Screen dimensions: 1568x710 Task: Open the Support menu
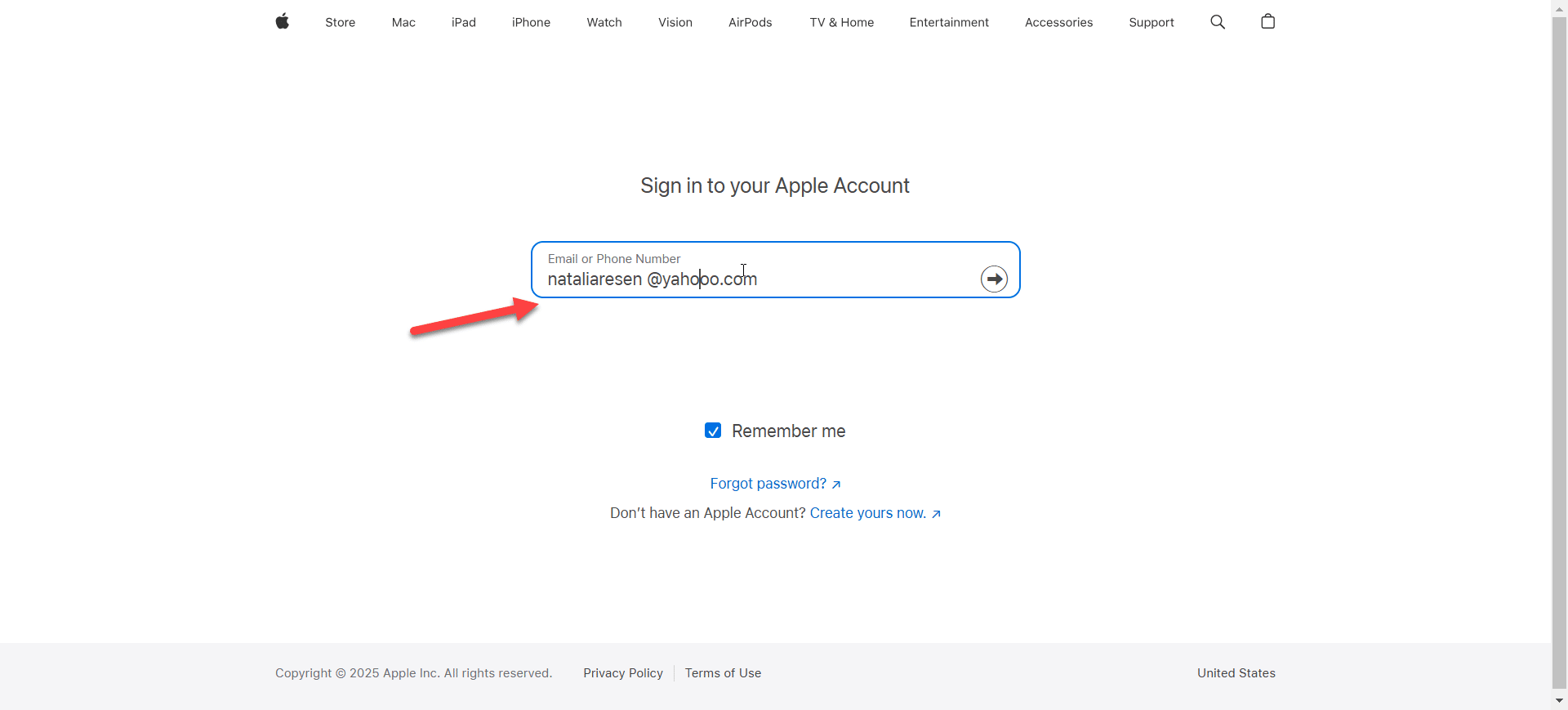pos(1151,22)
